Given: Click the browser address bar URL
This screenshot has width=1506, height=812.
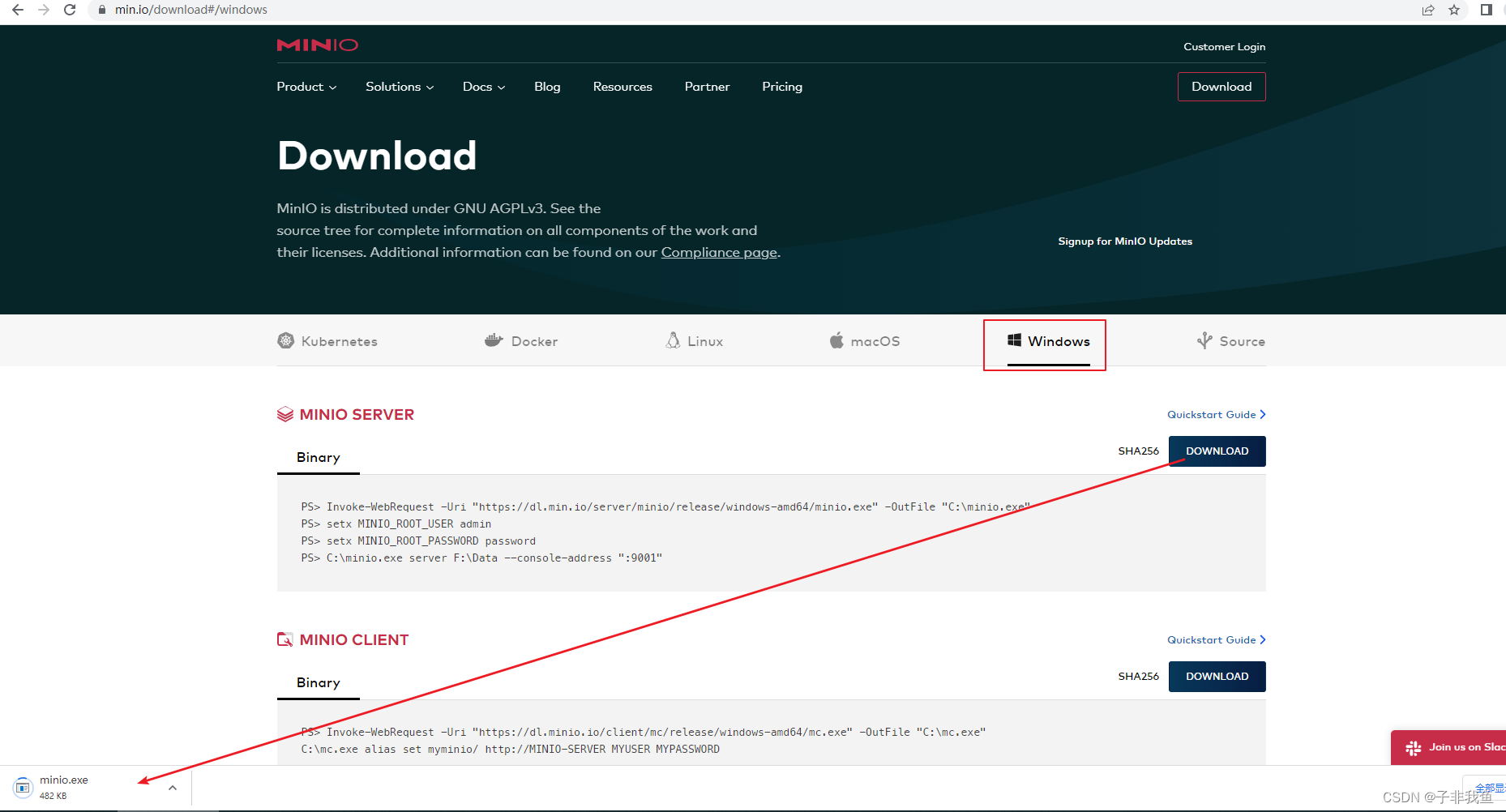Looking at the screenshot, I should point(191,10).
